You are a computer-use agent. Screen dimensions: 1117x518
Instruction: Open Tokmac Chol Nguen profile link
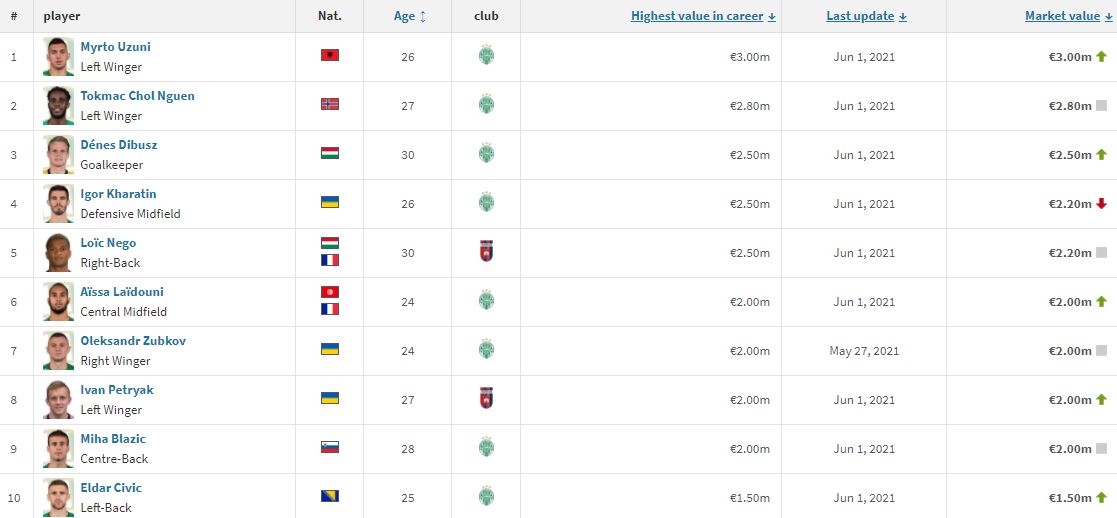(137, 96)
